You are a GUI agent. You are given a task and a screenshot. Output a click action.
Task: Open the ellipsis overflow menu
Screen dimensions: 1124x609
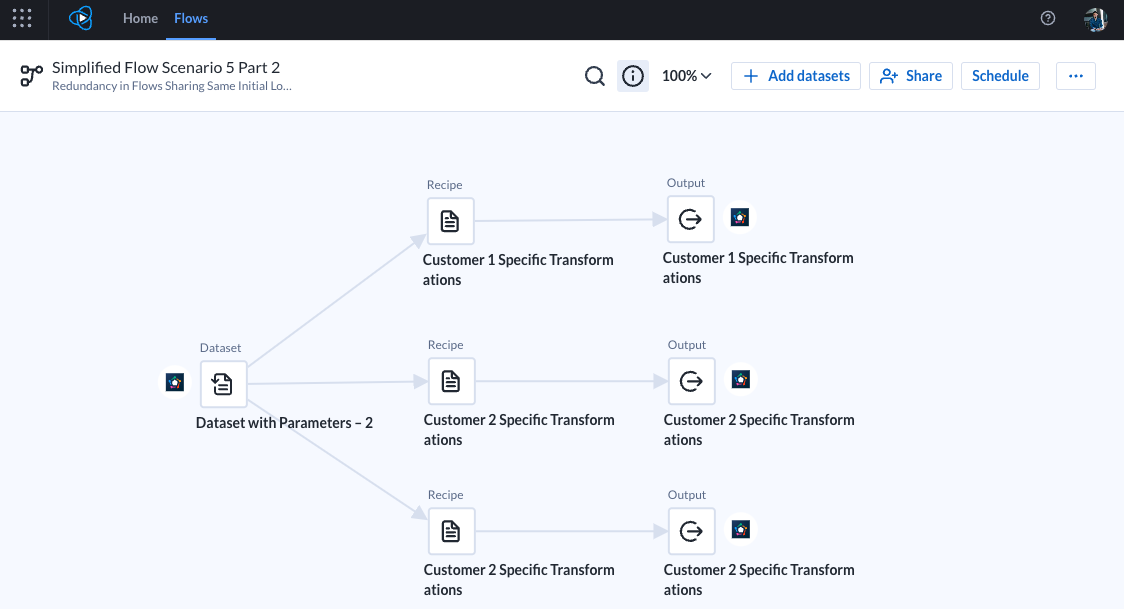[x=1076, y=76]
